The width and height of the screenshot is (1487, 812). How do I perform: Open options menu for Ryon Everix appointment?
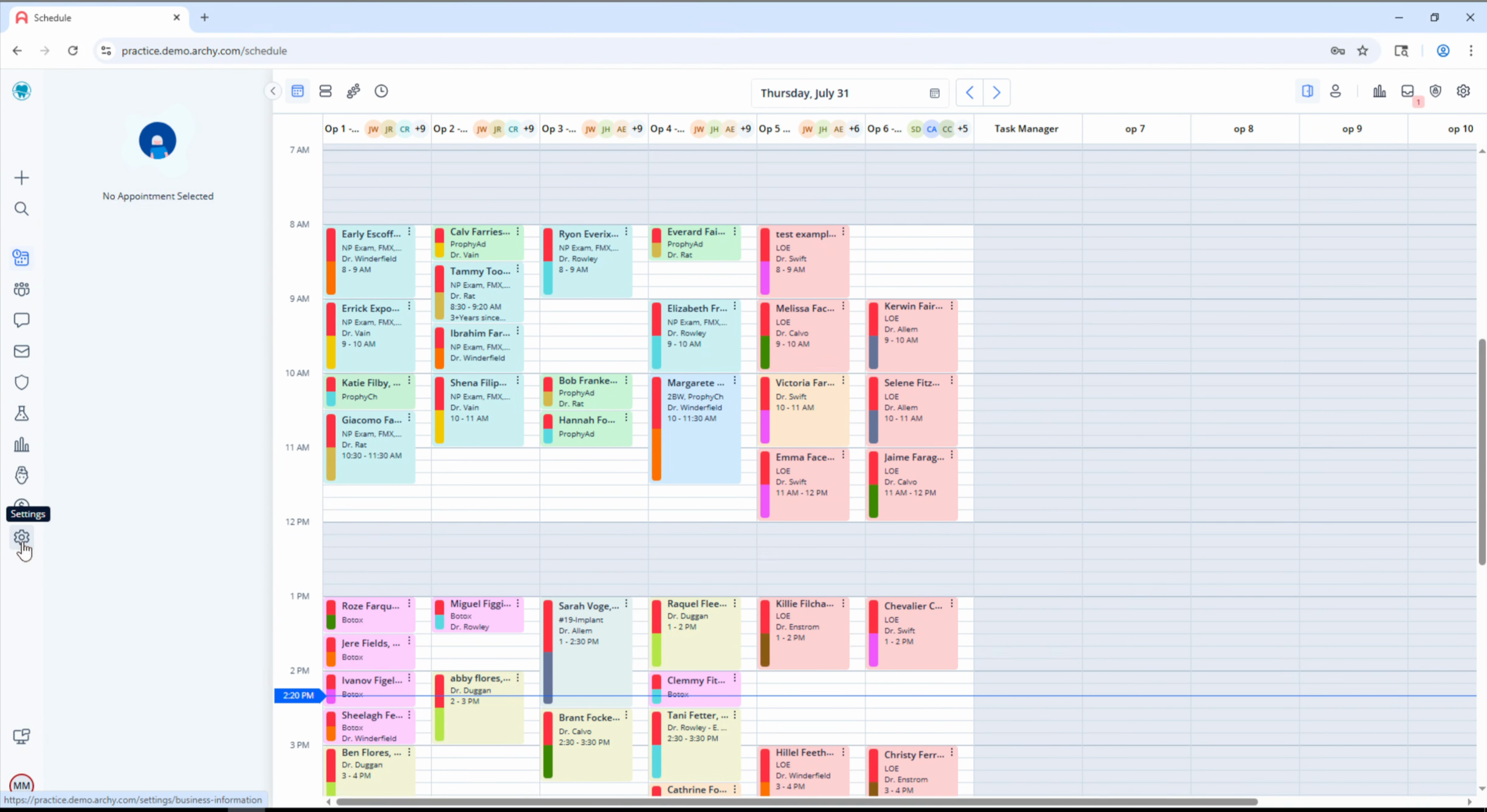click(x=626, y=232)
